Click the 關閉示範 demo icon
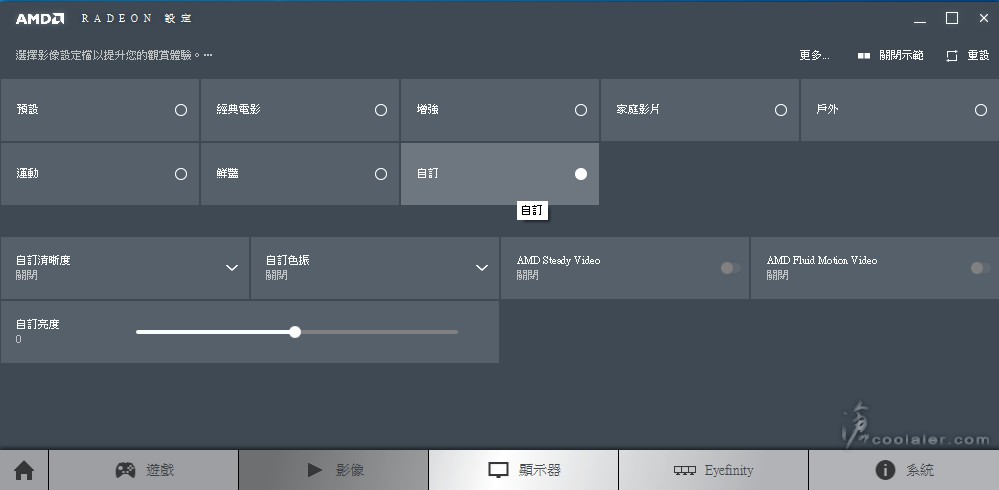The image size is (999, 490). tap(864, 56)
